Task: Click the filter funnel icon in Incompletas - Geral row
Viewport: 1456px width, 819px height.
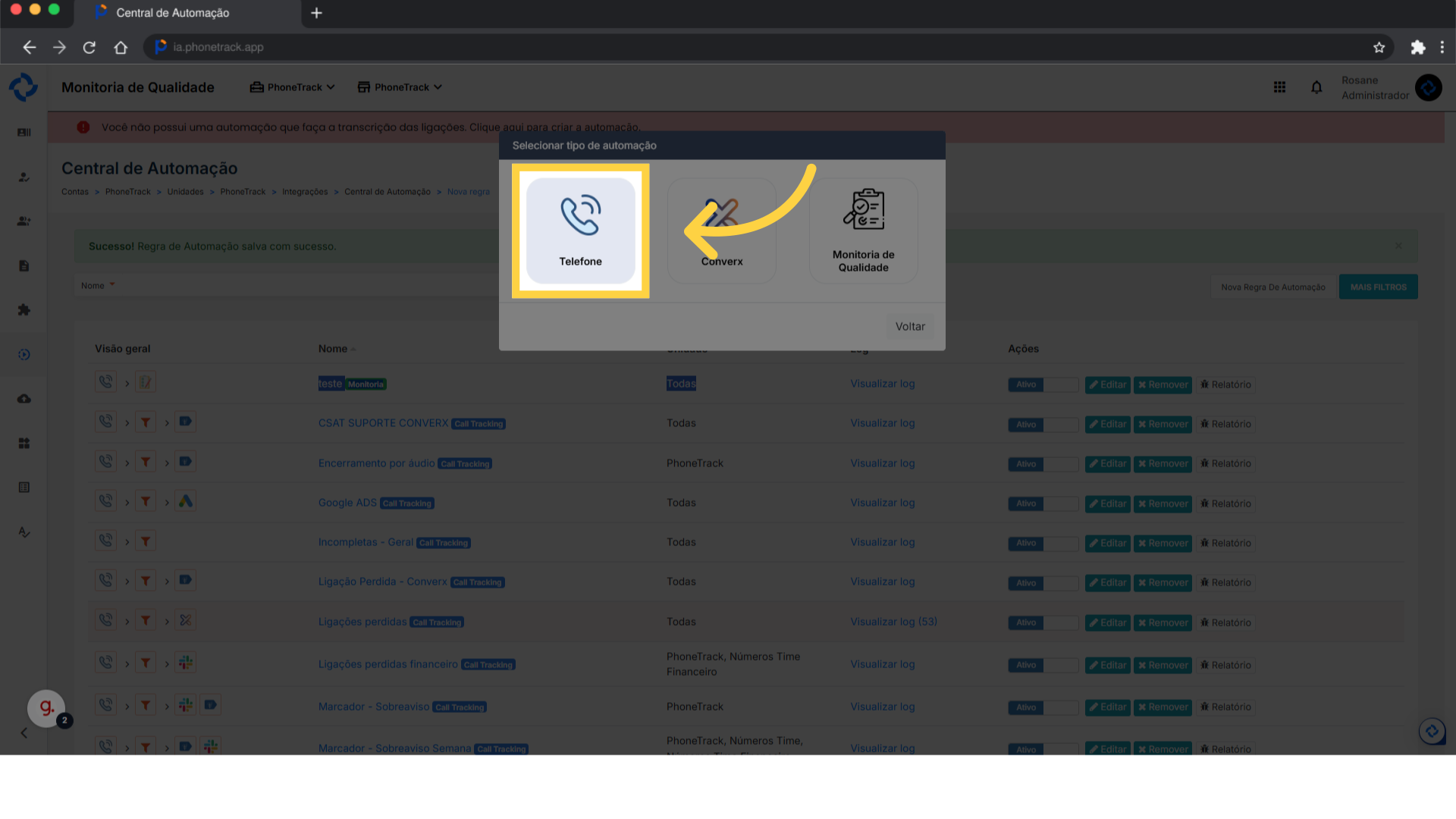Action: click(x=146, y=541)
